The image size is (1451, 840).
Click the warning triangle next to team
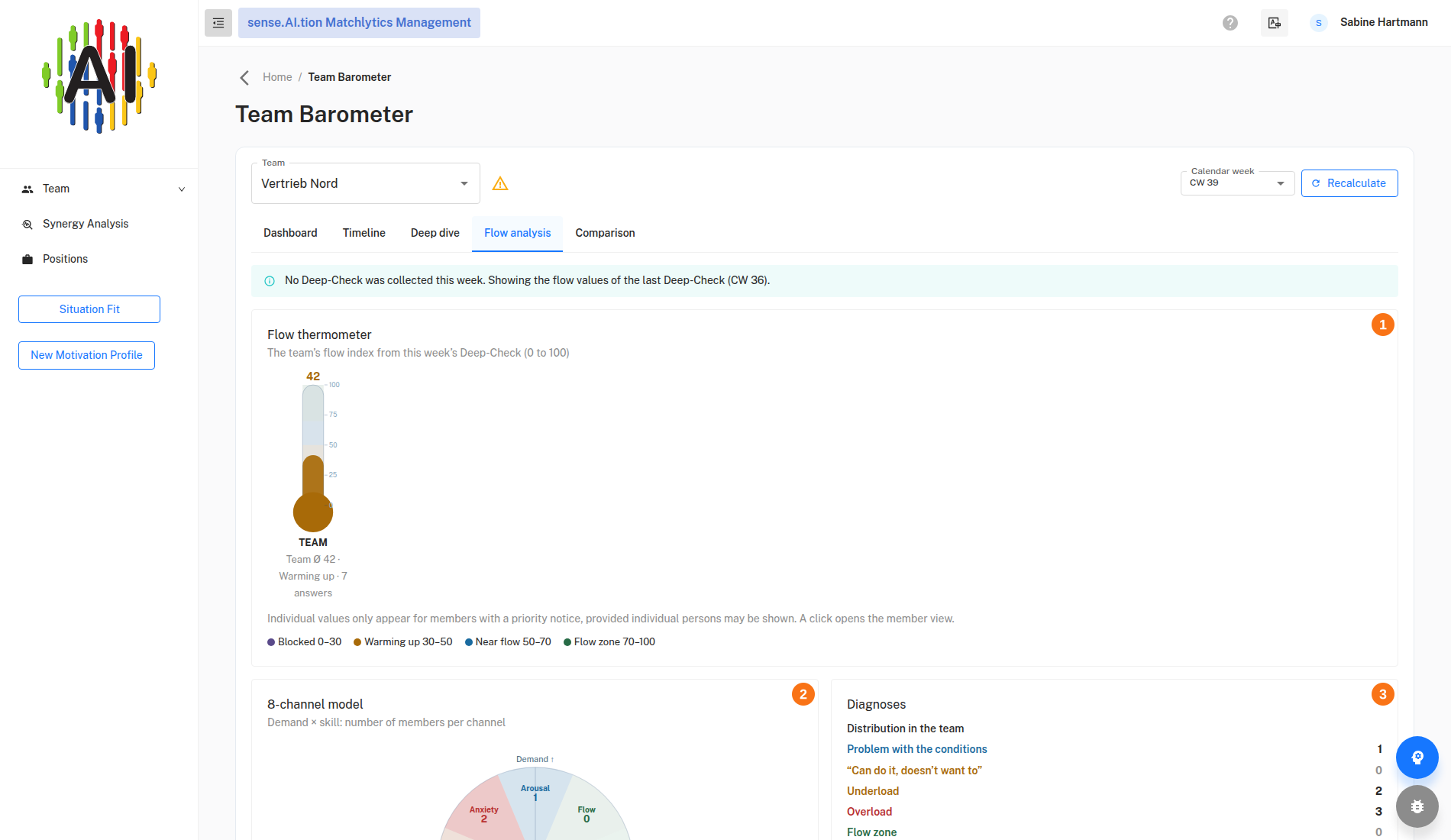[x=500, y=183]
